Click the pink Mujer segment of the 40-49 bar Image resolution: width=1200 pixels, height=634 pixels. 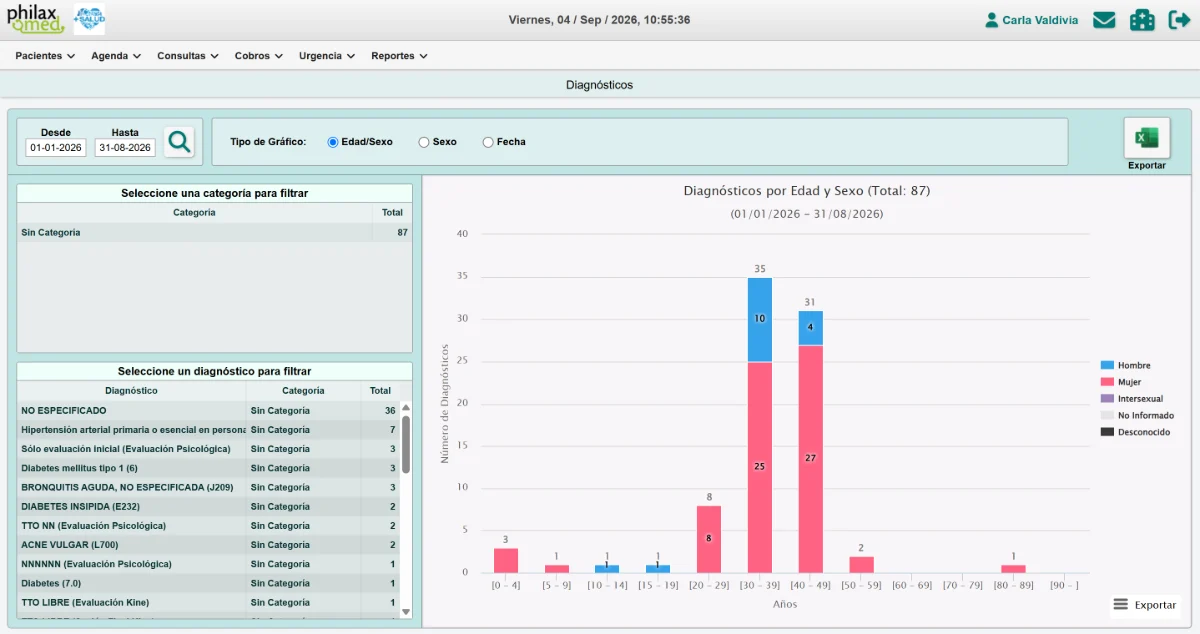point(811,459)
